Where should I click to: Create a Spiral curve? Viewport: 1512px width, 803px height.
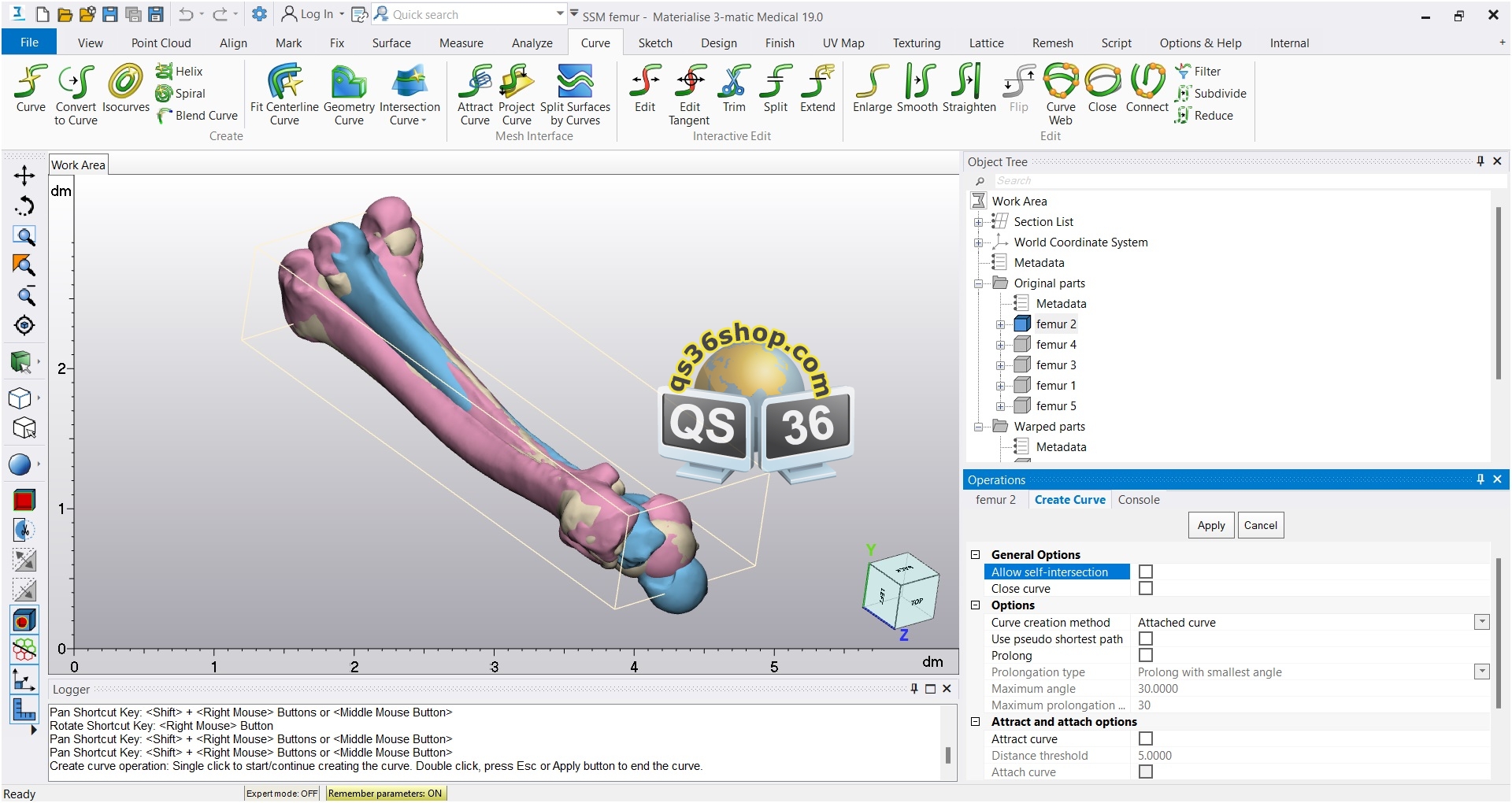pos(180,93)
